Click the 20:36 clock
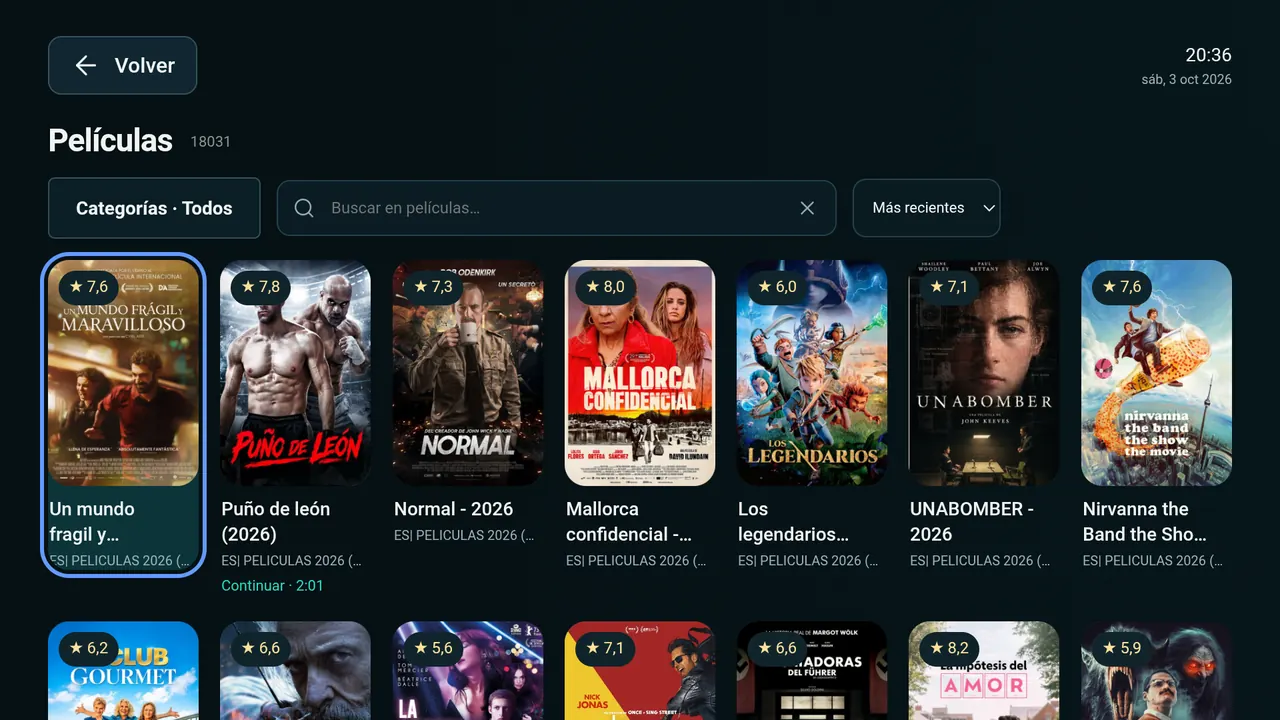The height and width of the screenshot is (720, 1280). click(x=1208, y=55)
